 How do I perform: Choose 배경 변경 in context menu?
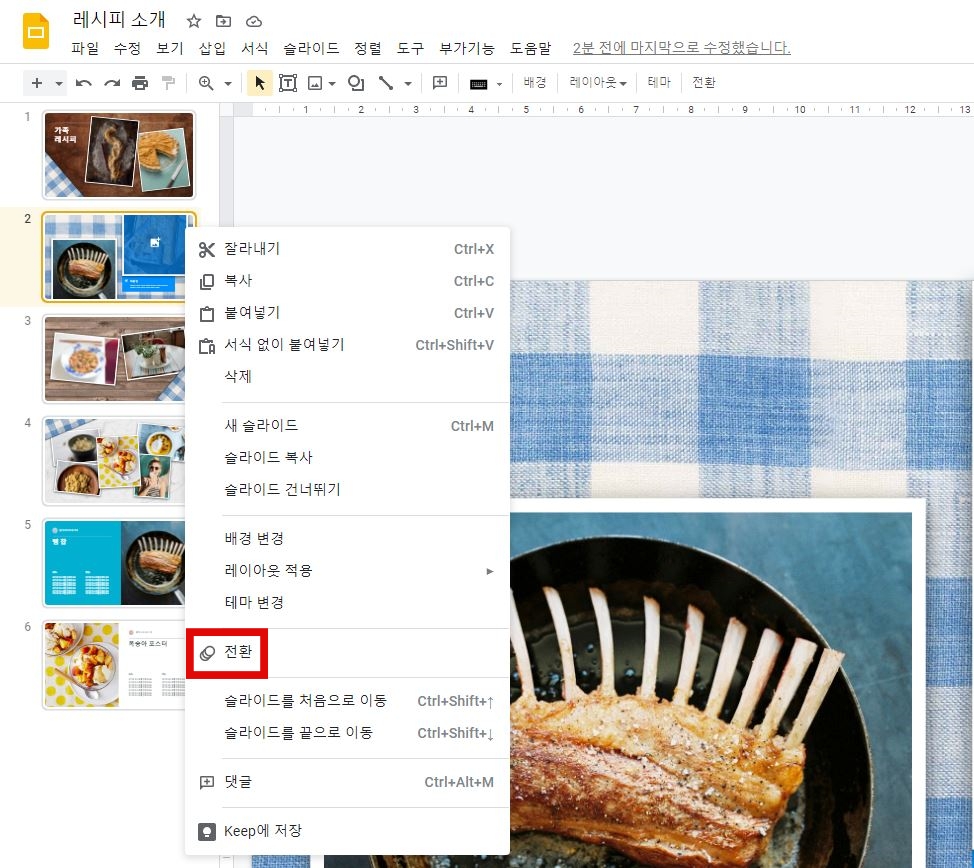pyautogui.click(x=347, y=539)
